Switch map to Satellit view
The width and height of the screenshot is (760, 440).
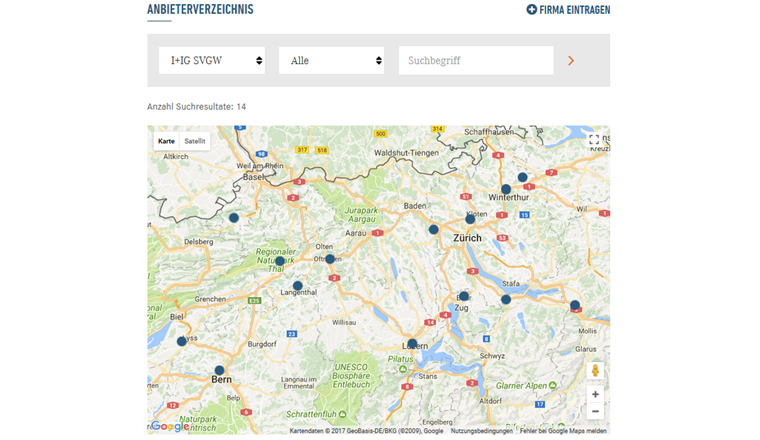tap(195, 142)
